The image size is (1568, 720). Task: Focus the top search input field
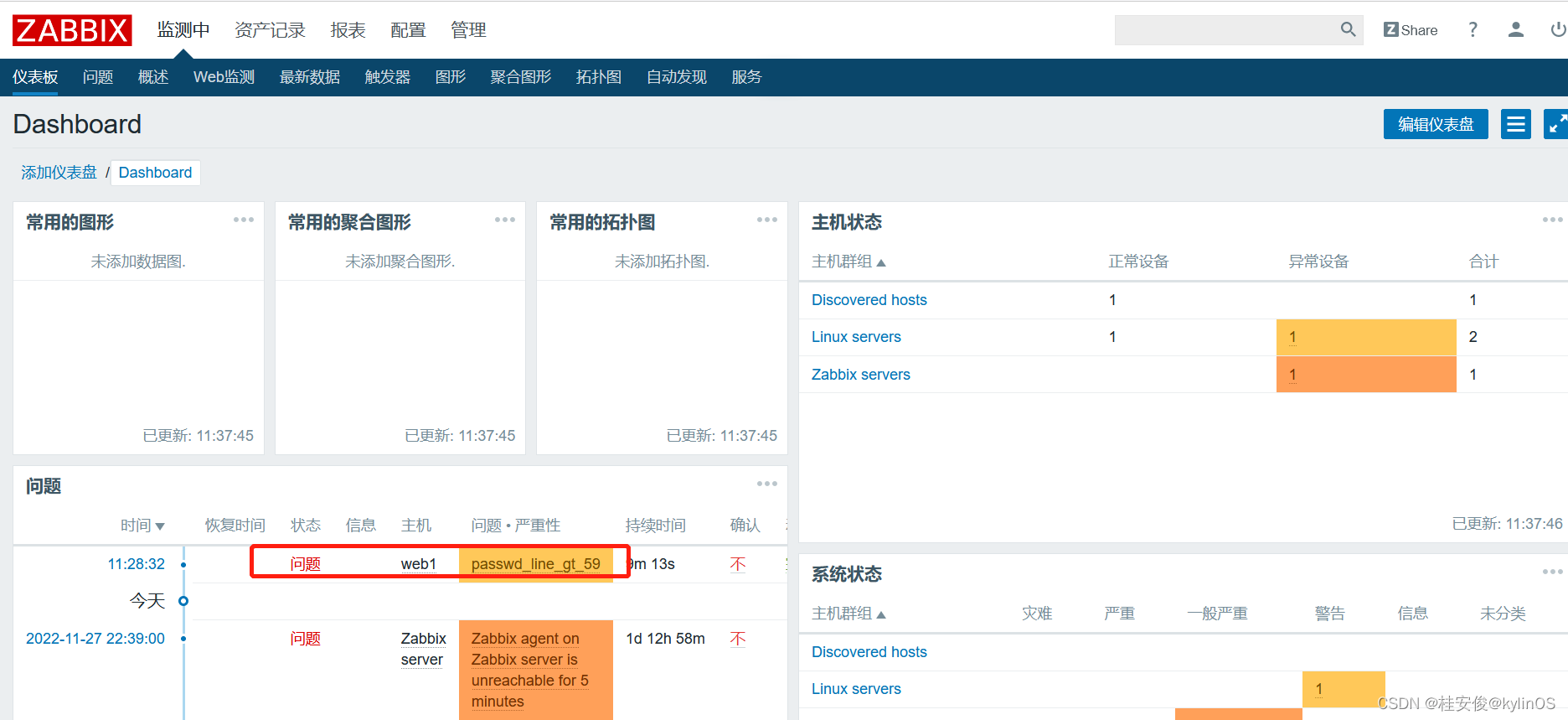pyautogui.click(x=1226, y=30)
